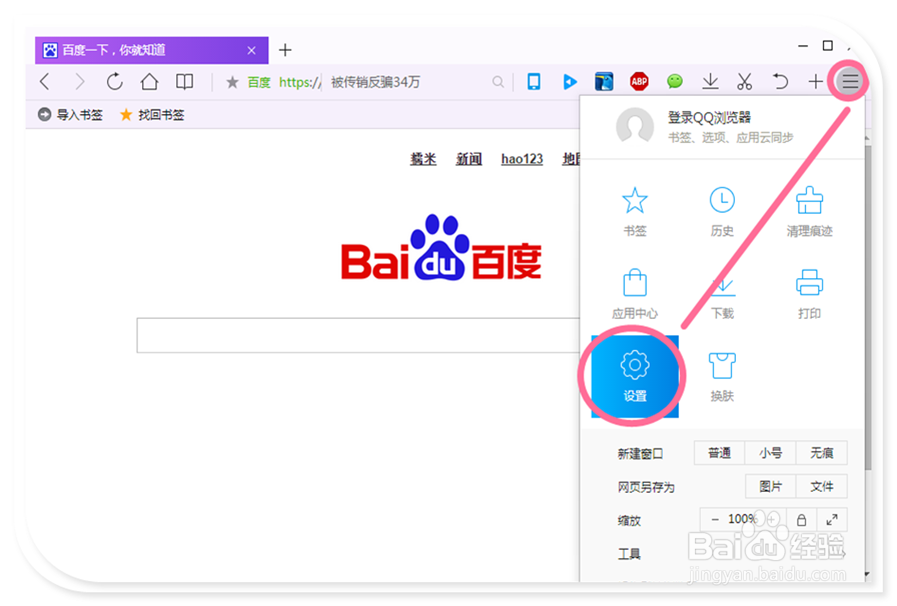This screenshot has height=606, width=897.
Task: Open the hao123 navigation link
Action: pos(521,159)
